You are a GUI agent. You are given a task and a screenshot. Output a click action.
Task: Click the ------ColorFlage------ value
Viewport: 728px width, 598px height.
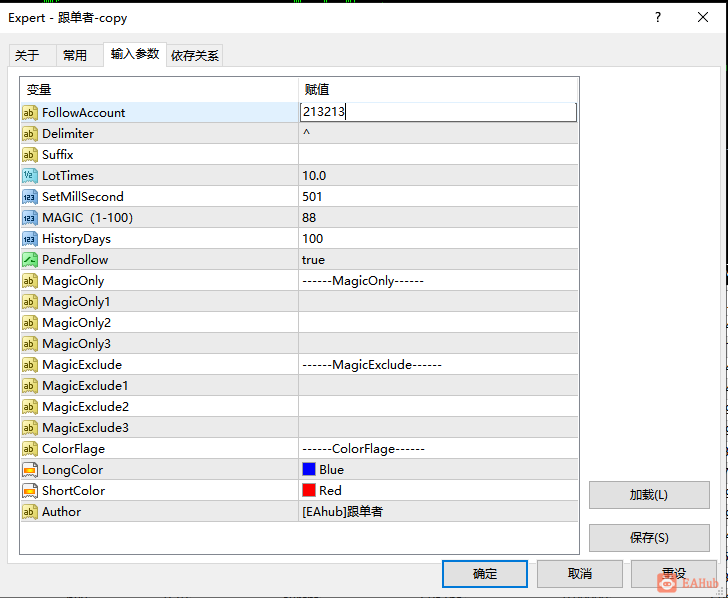[x=363, y=449]
